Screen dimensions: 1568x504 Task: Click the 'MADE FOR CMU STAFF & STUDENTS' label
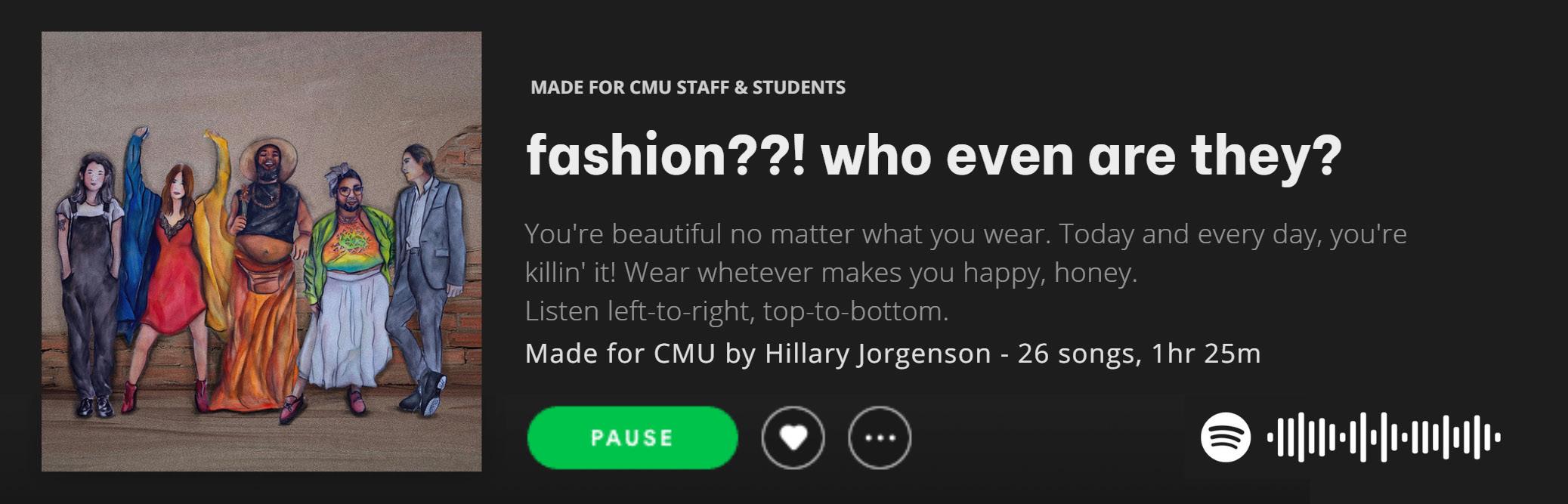[x=688, y=88]
